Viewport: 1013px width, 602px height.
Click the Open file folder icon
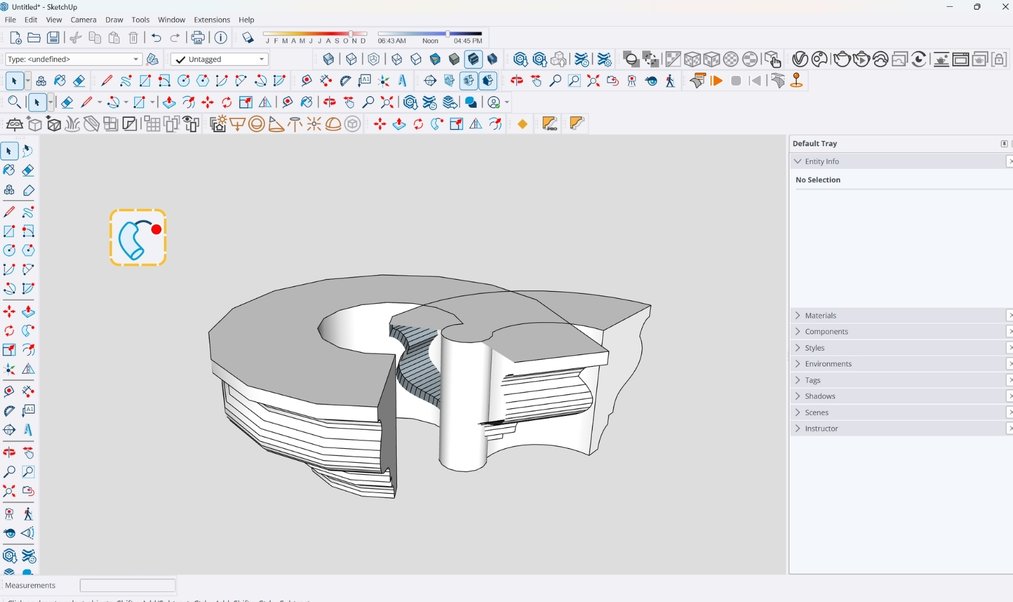pos(34,38)
